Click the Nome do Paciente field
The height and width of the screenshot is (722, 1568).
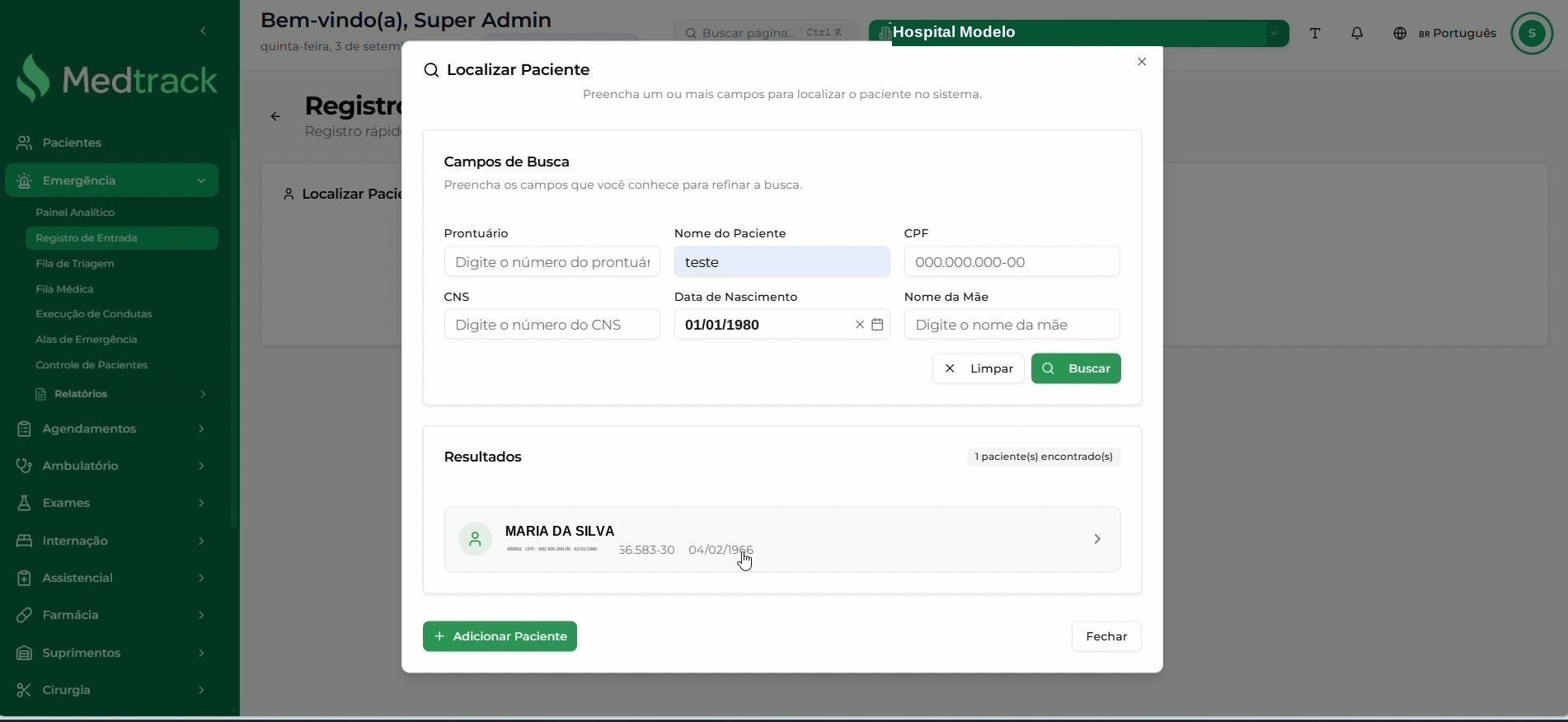click(x=782, y=262)
